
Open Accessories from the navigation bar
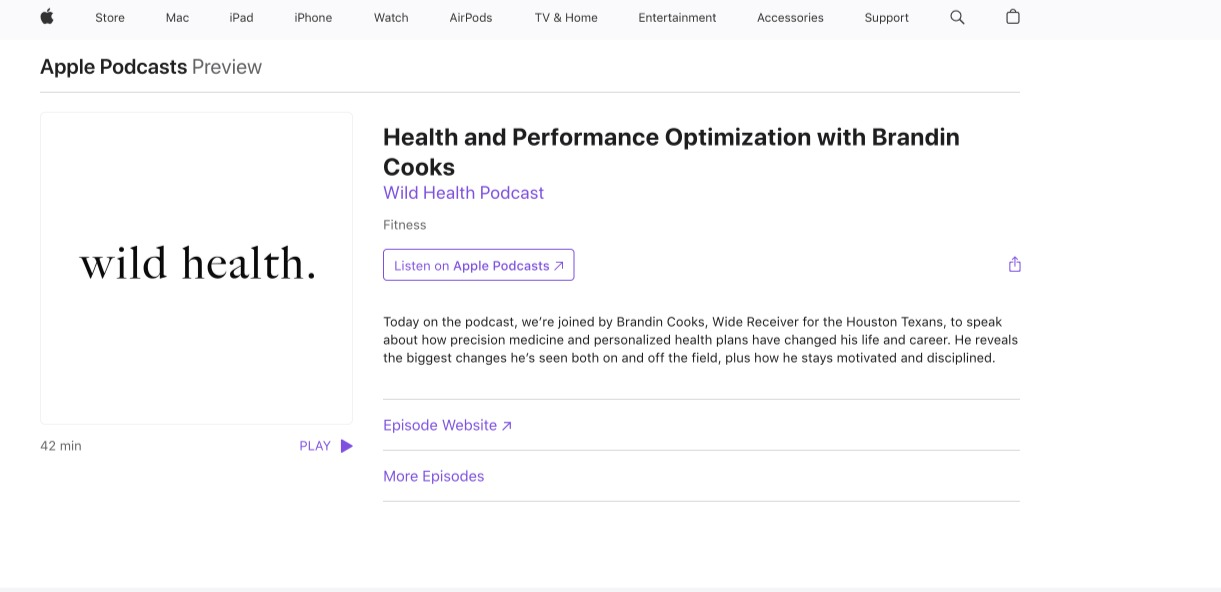(790, 18)
